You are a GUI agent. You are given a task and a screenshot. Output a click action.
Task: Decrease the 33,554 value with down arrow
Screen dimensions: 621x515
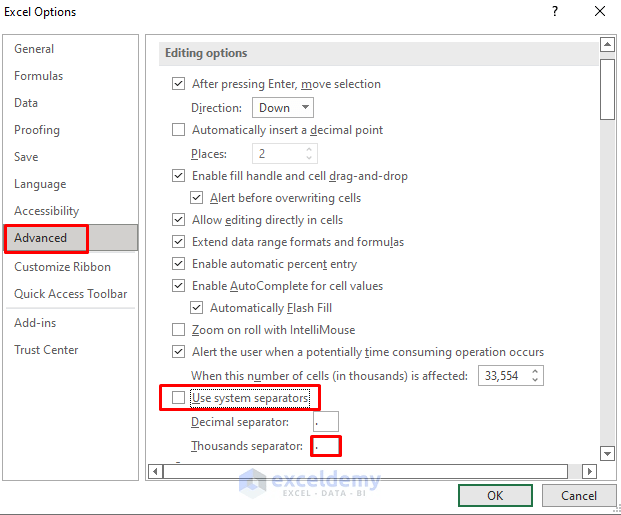(535, 380)
